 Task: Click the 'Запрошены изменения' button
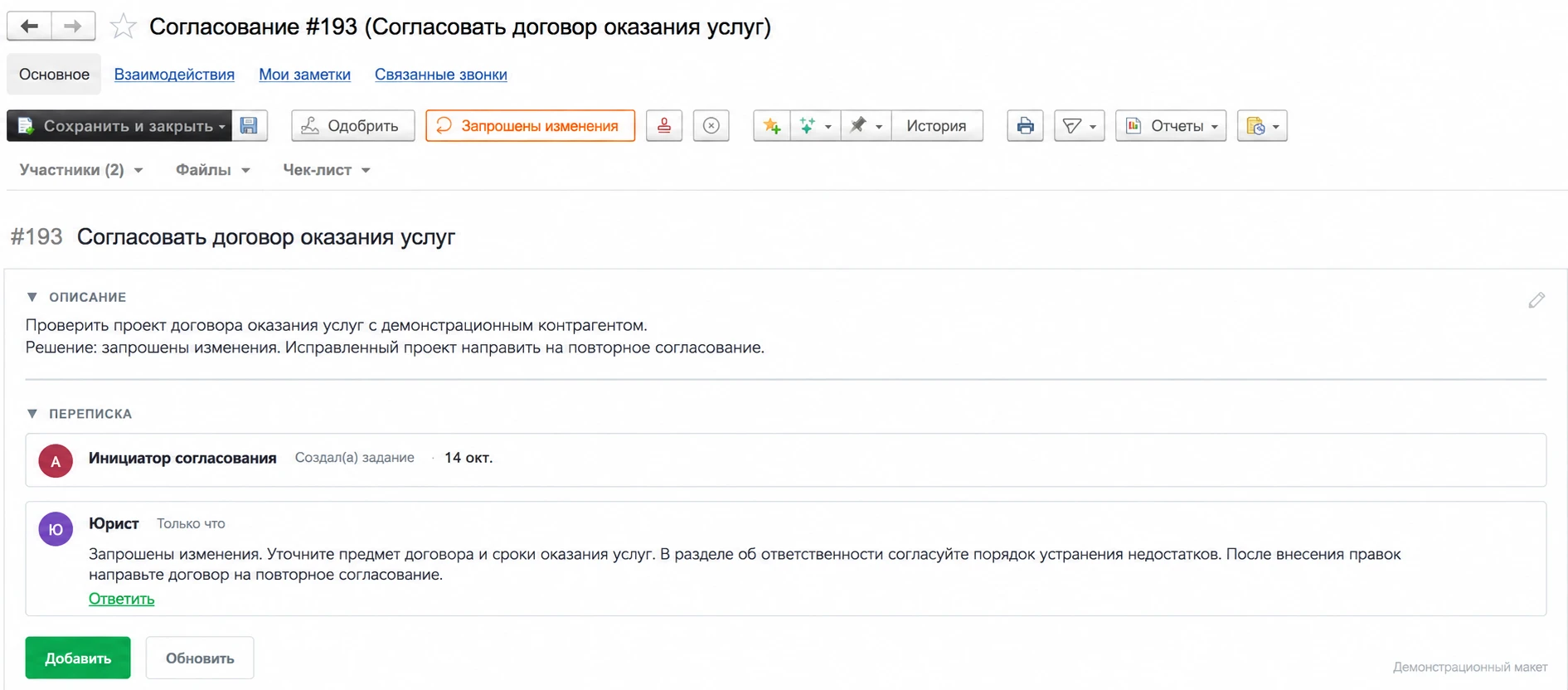tap(531, 126)
